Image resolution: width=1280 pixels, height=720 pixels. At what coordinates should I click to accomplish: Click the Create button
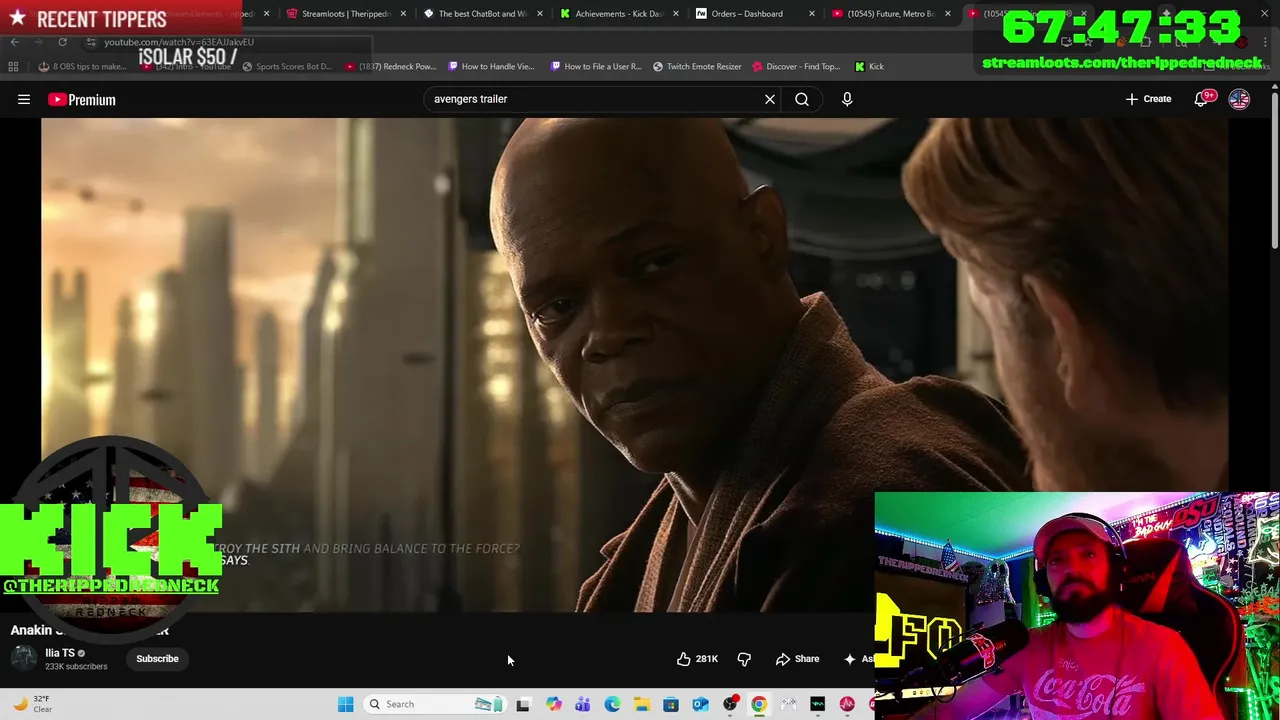[x=1148, y=99]
